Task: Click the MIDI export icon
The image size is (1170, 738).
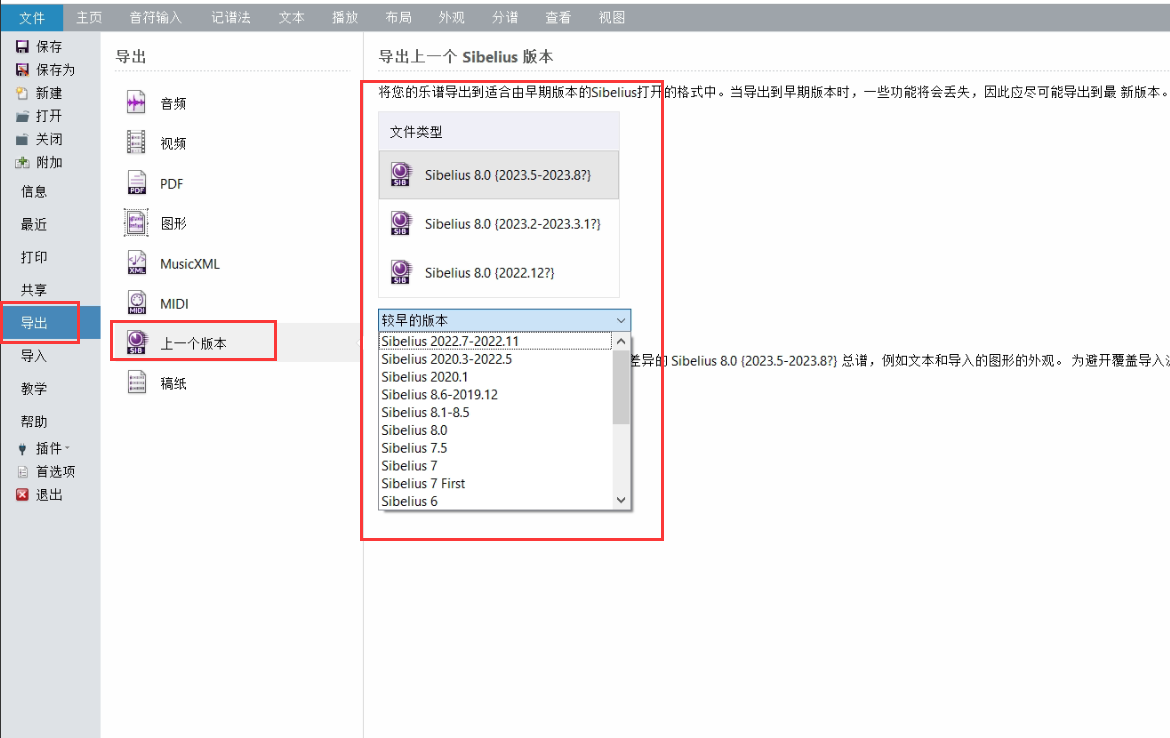Action: (136, 303)
